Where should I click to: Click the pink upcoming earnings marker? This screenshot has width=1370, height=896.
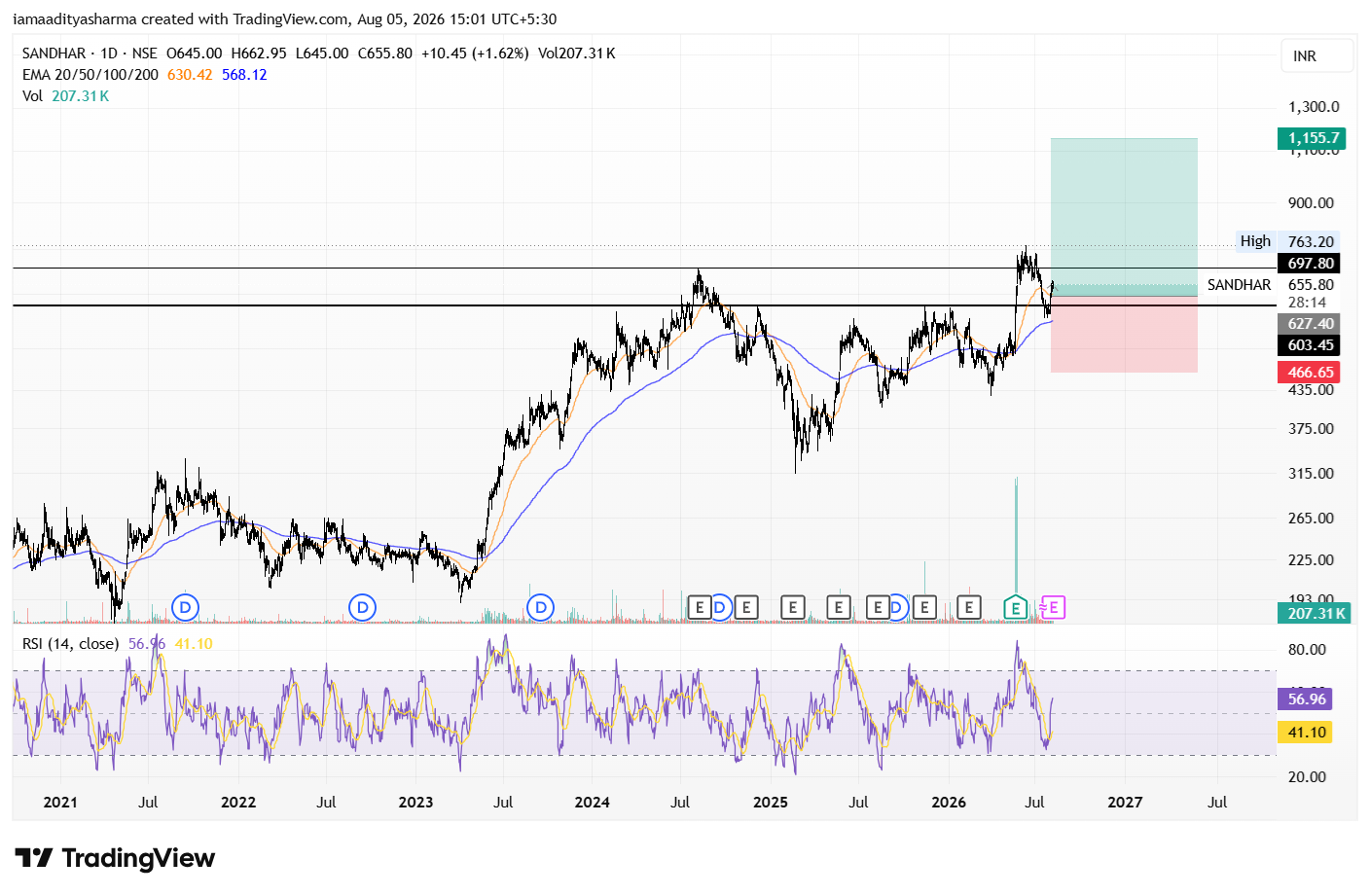[1053, 608]
